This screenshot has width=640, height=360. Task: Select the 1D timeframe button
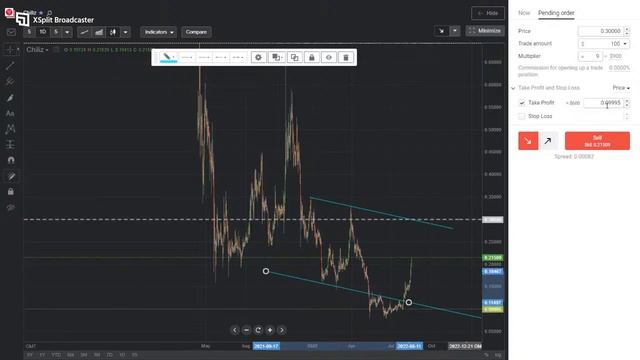point(42,32)
